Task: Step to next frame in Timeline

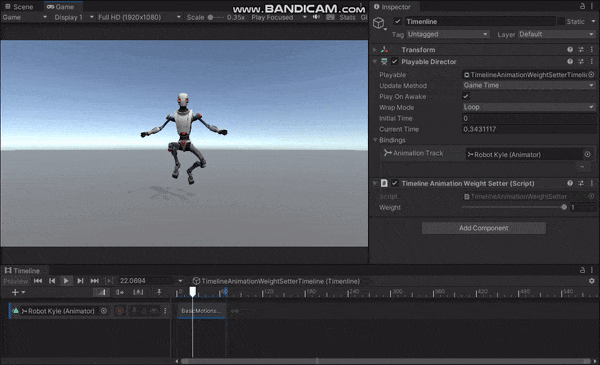Action: coord(80,281)
